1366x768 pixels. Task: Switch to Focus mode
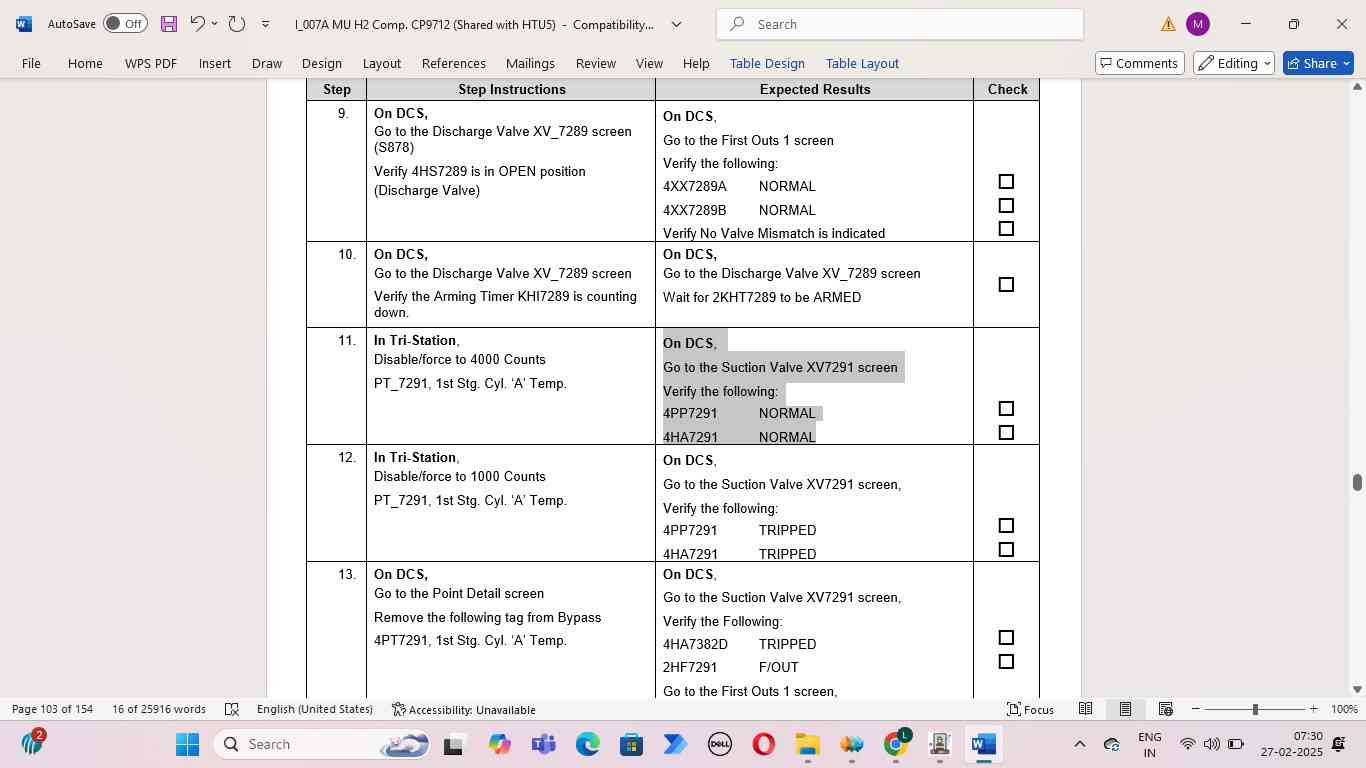click(x=1030, y=709)
